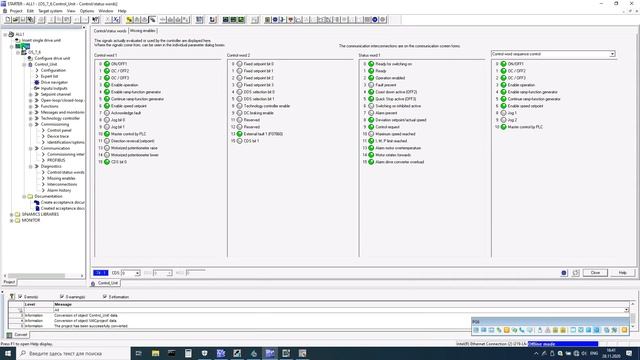640x360 pixels.
Task: Toggle the Errors checkbox in output panel
Action: 20,296
